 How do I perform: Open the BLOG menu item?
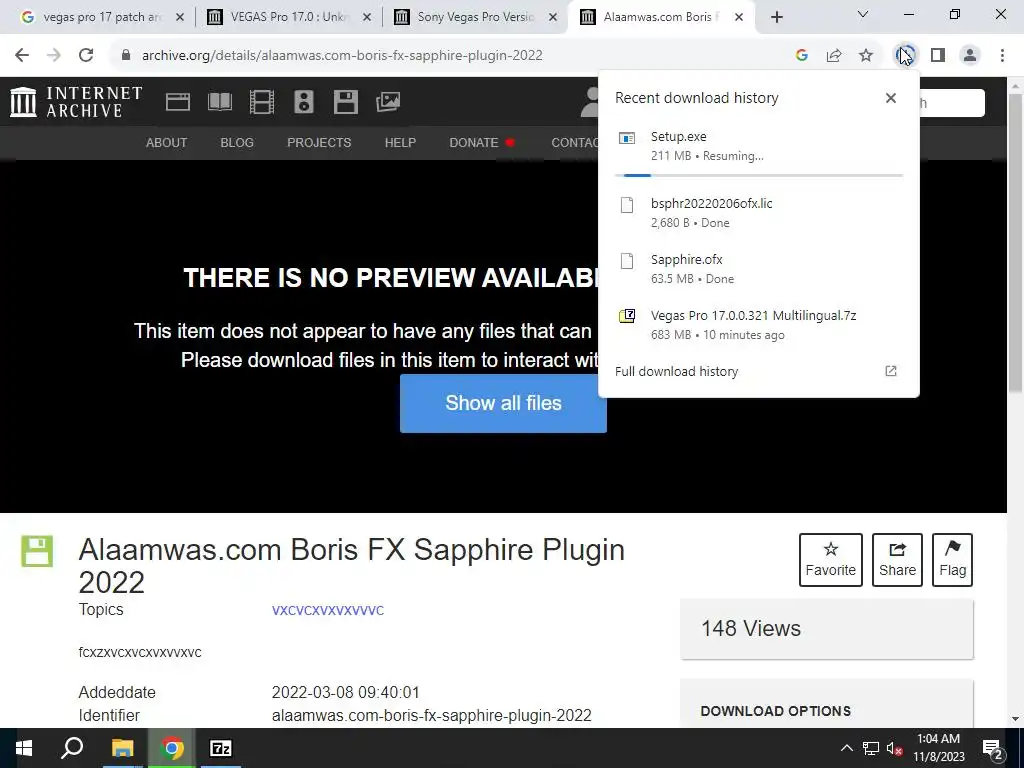pos(237,142)
